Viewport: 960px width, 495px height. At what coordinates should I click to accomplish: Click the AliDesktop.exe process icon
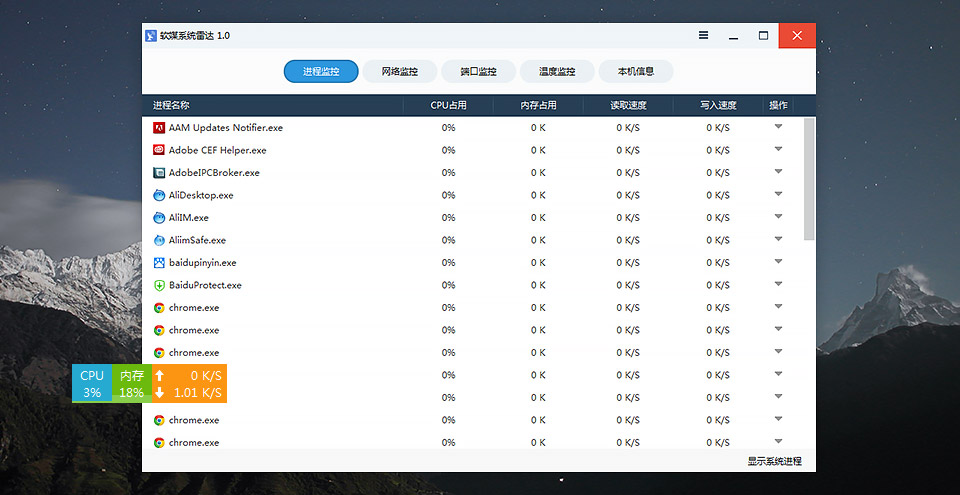tap(159, 195)
